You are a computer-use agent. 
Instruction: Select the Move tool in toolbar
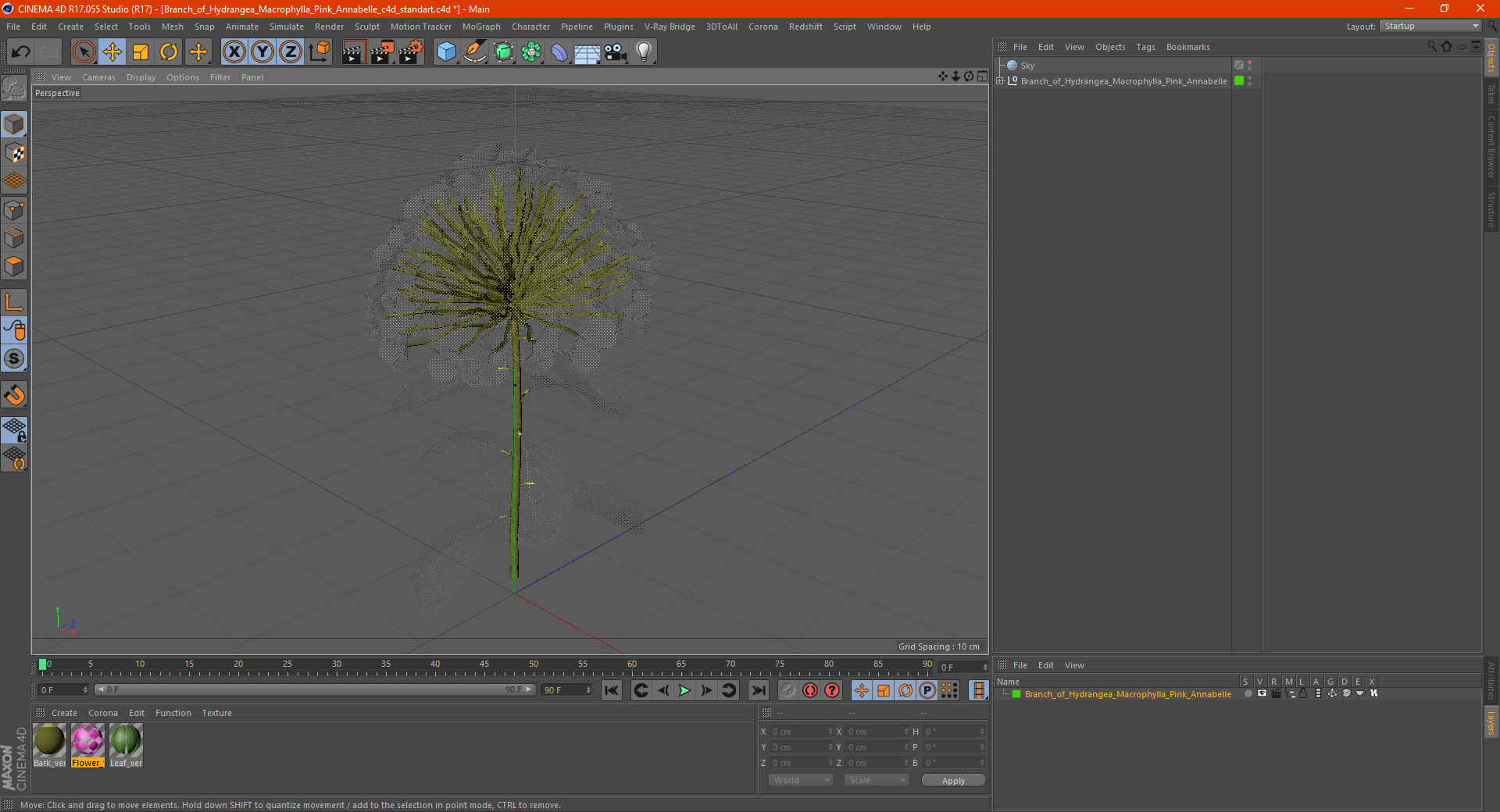(x=112, y=52)
